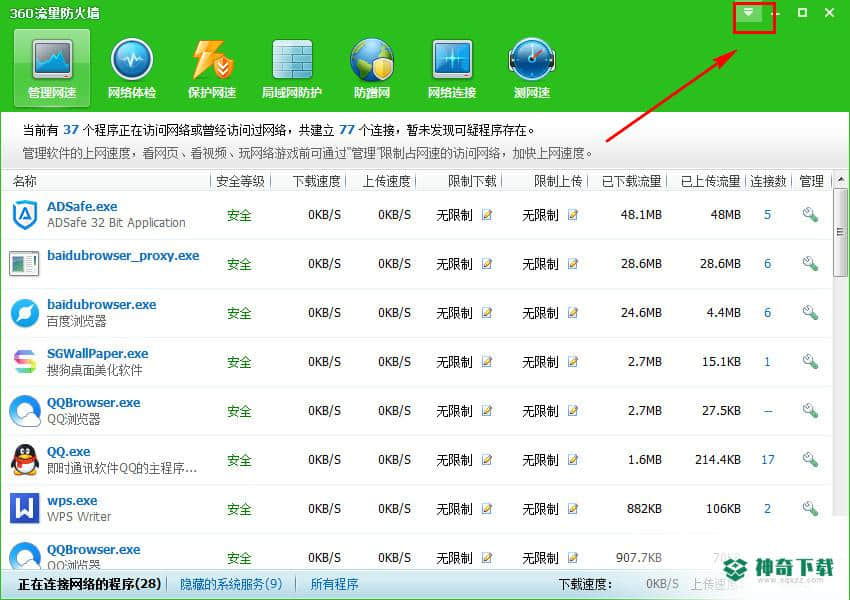
Task: Open the 网络连接 section
Action: (x=452, y=68)
